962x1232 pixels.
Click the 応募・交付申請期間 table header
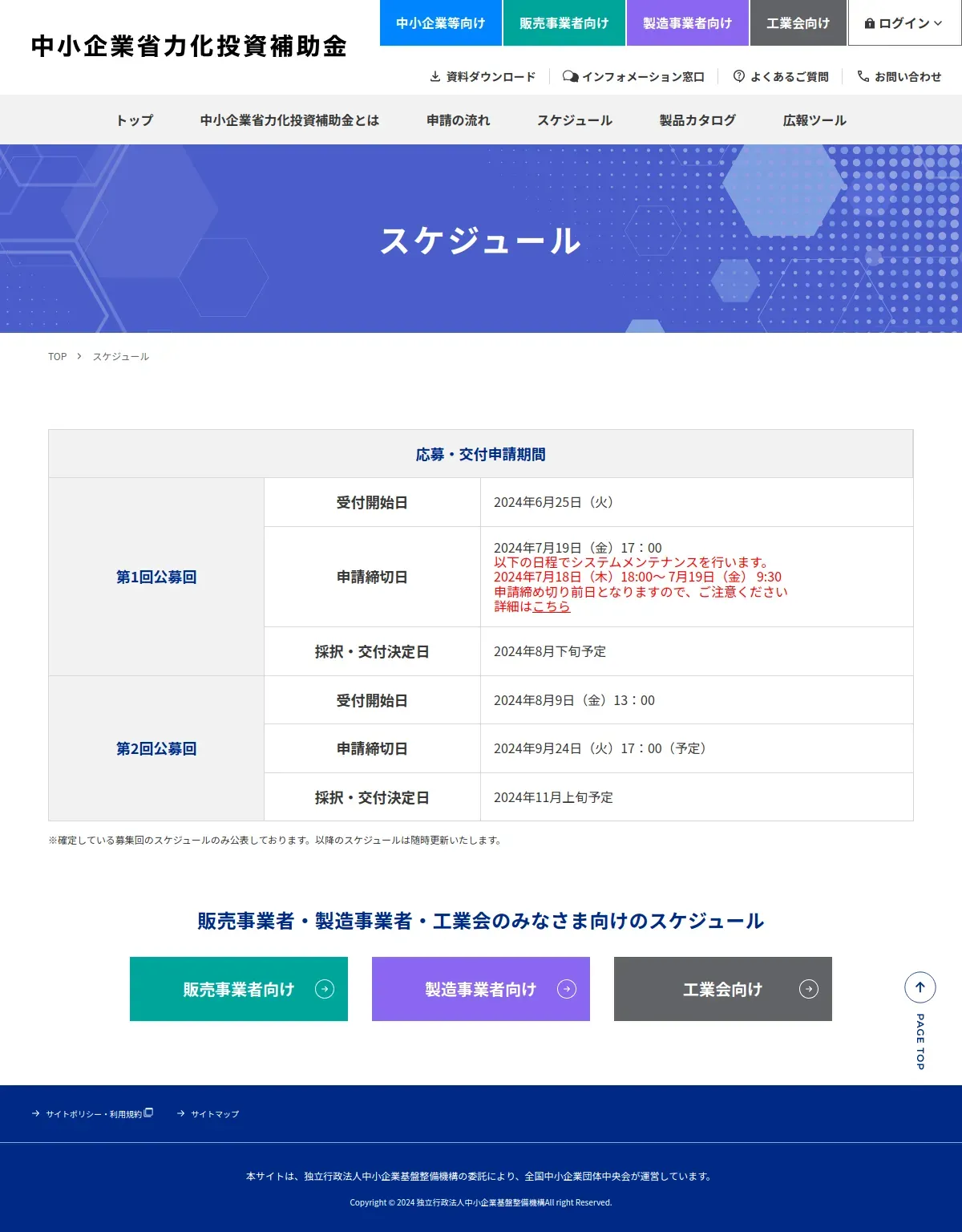[481, 454]
